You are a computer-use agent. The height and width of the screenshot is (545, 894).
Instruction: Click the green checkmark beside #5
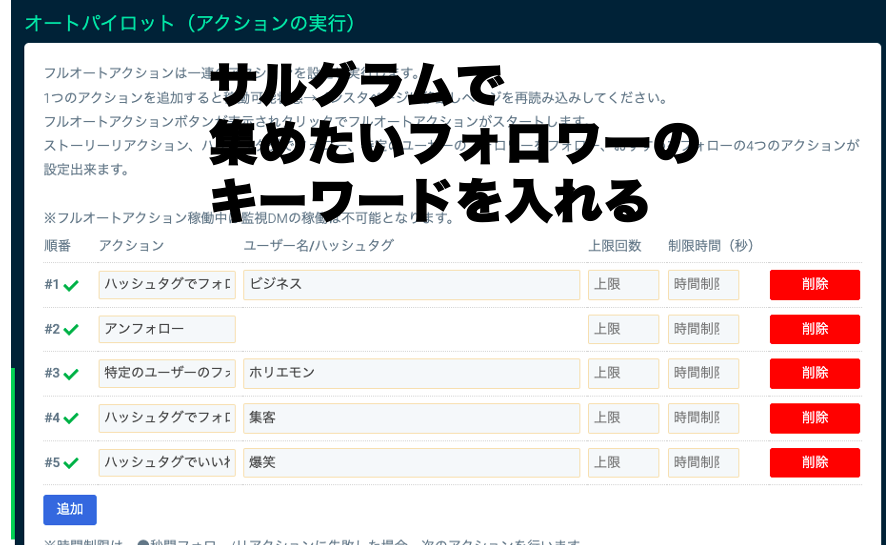click(x=71, y=463)
